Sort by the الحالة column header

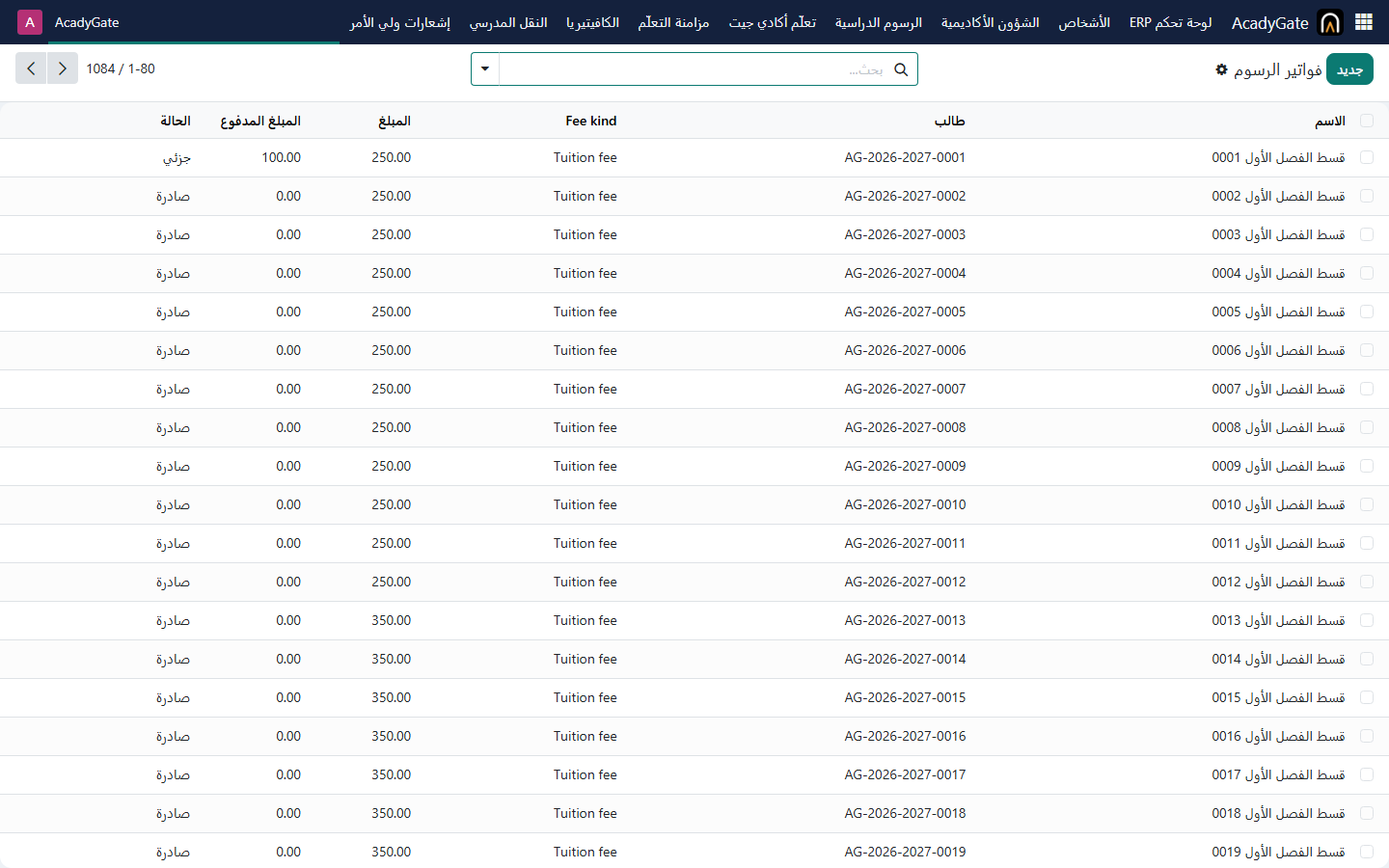(x=176, y=121)
